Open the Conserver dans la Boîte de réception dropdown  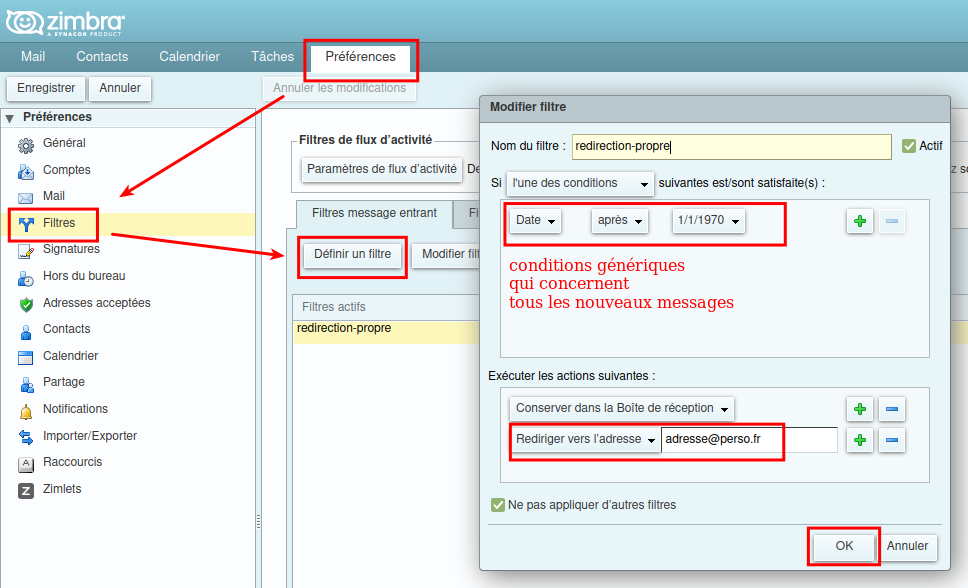[621, 408]
